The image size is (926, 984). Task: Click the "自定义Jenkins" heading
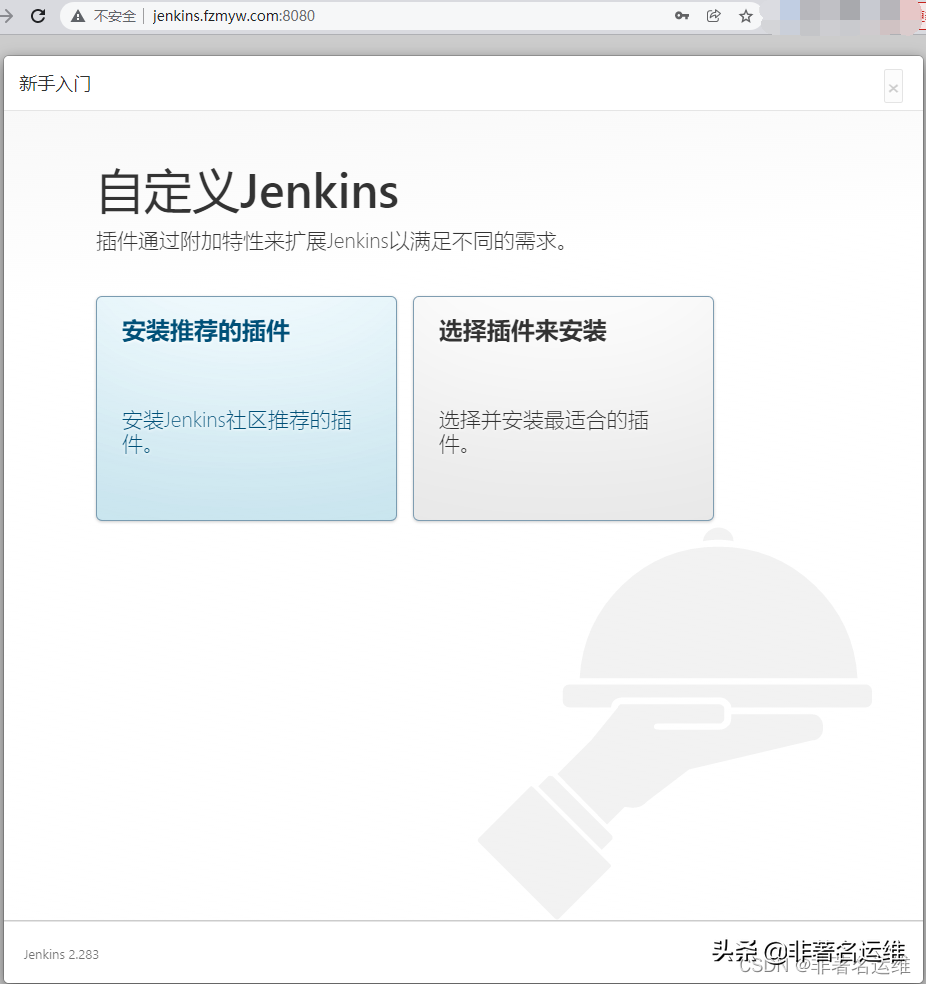[246, 191]
